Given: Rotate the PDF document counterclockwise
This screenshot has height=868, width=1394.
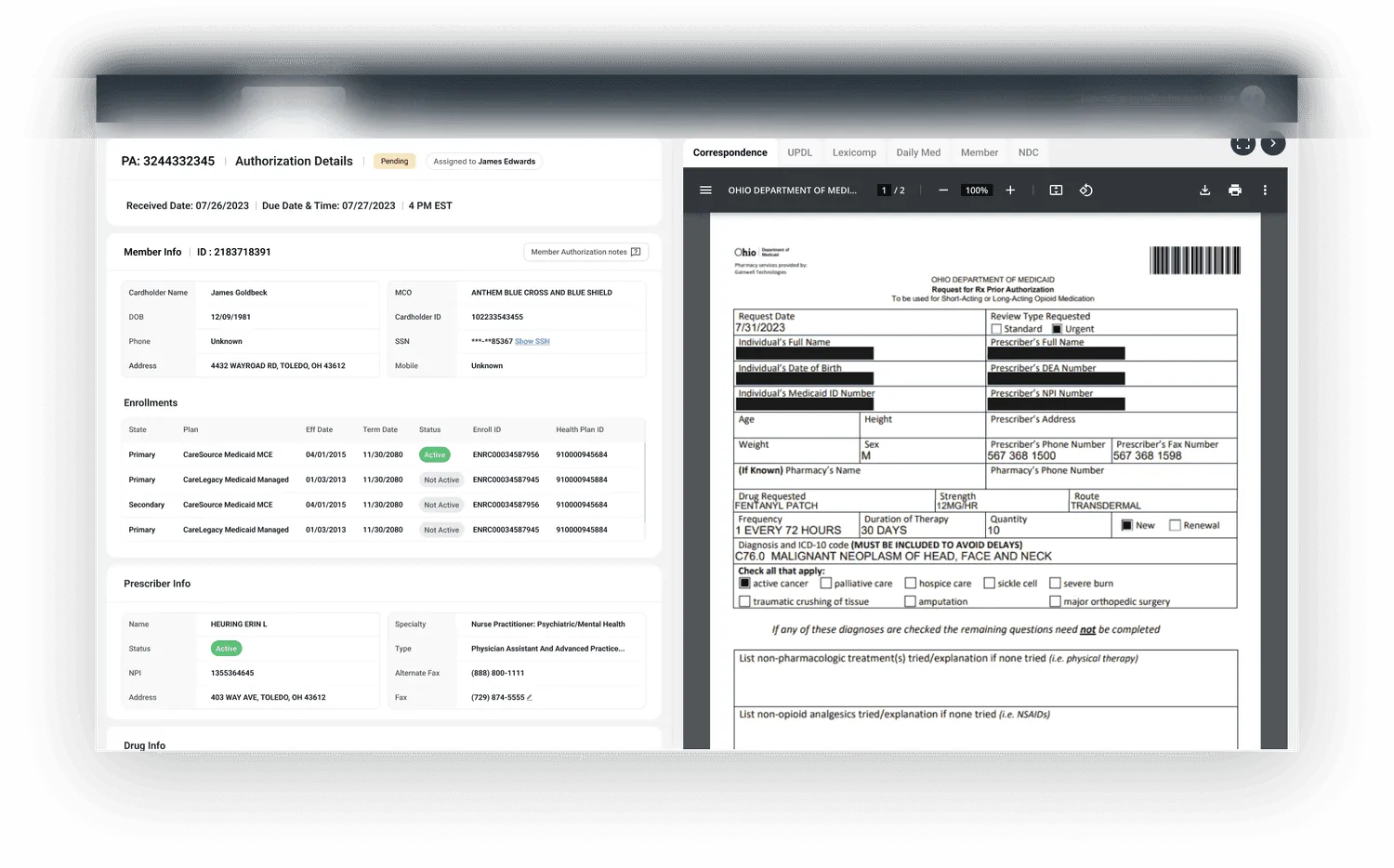Looking at the screenshot, I should coord(1085,191).
